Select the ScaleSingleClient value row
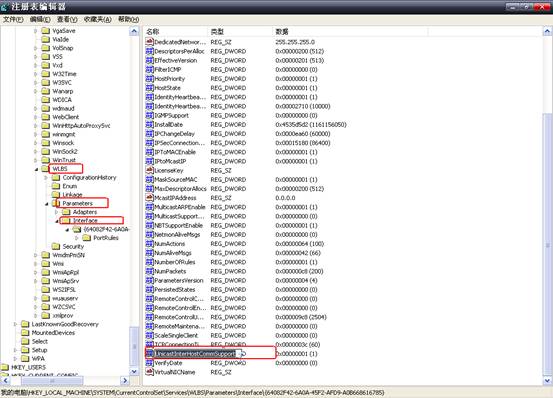 click(231, 335)
